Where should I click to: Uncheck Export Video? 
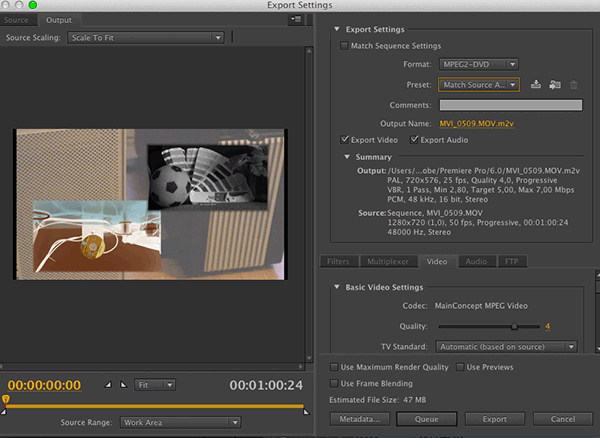(x=345, y=140)
